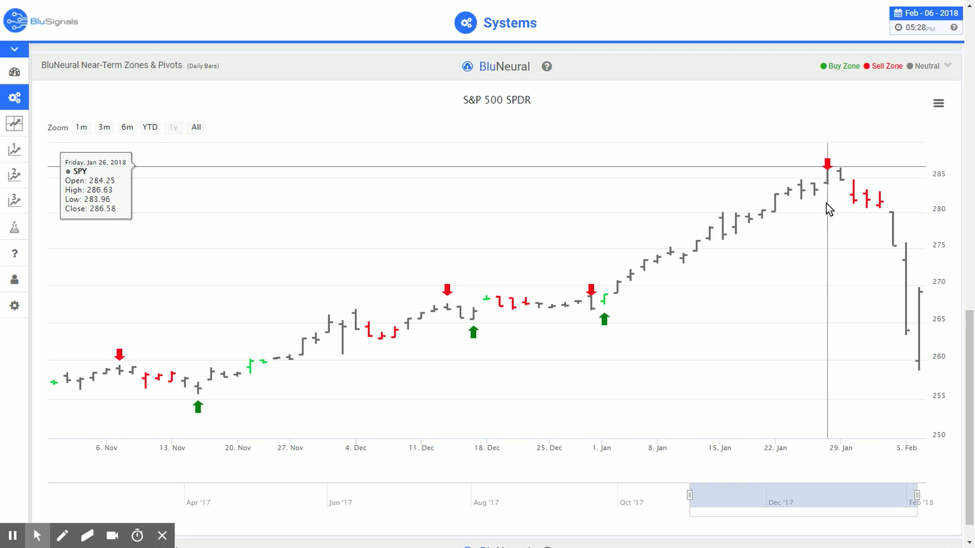Open the chart hamburger context menu
Screen dimensions: 975x548
[938, 103]
